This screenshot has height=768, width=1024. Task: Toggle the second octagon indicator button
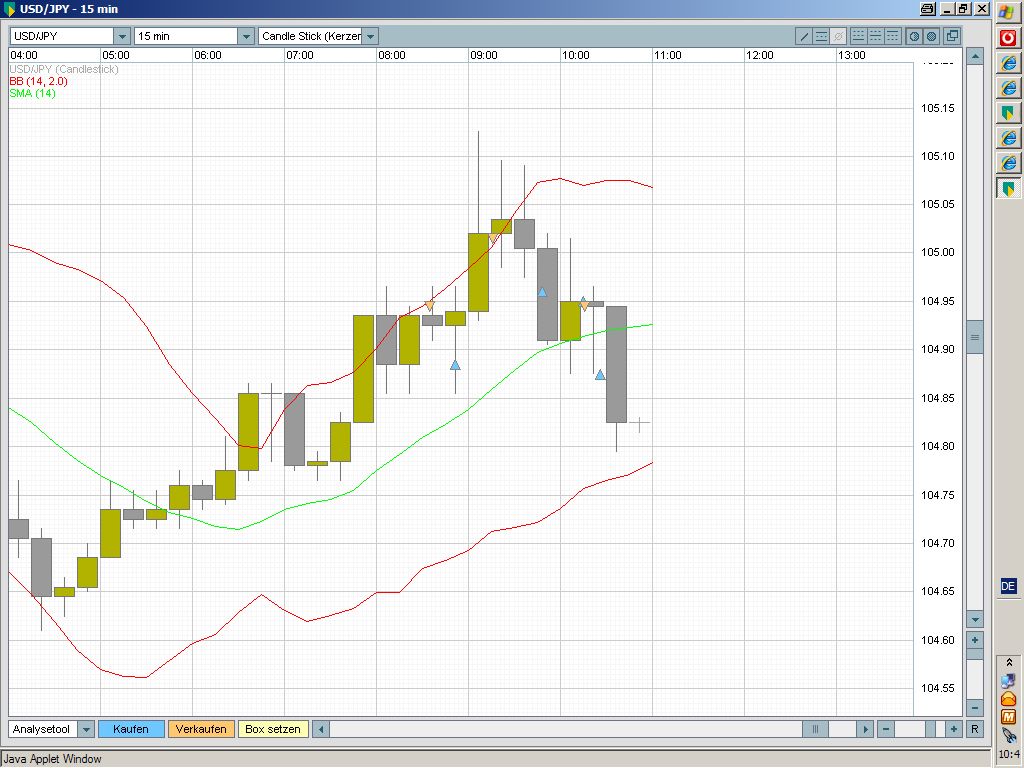coord(931,36)
